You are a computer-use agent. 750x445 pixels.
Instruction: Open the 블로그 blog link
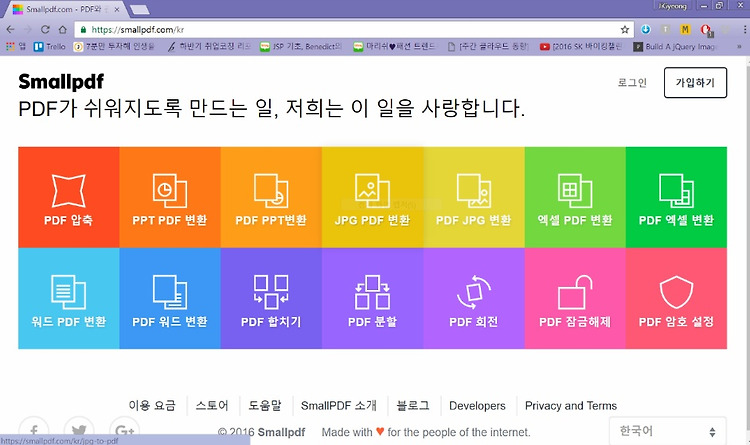413,406
